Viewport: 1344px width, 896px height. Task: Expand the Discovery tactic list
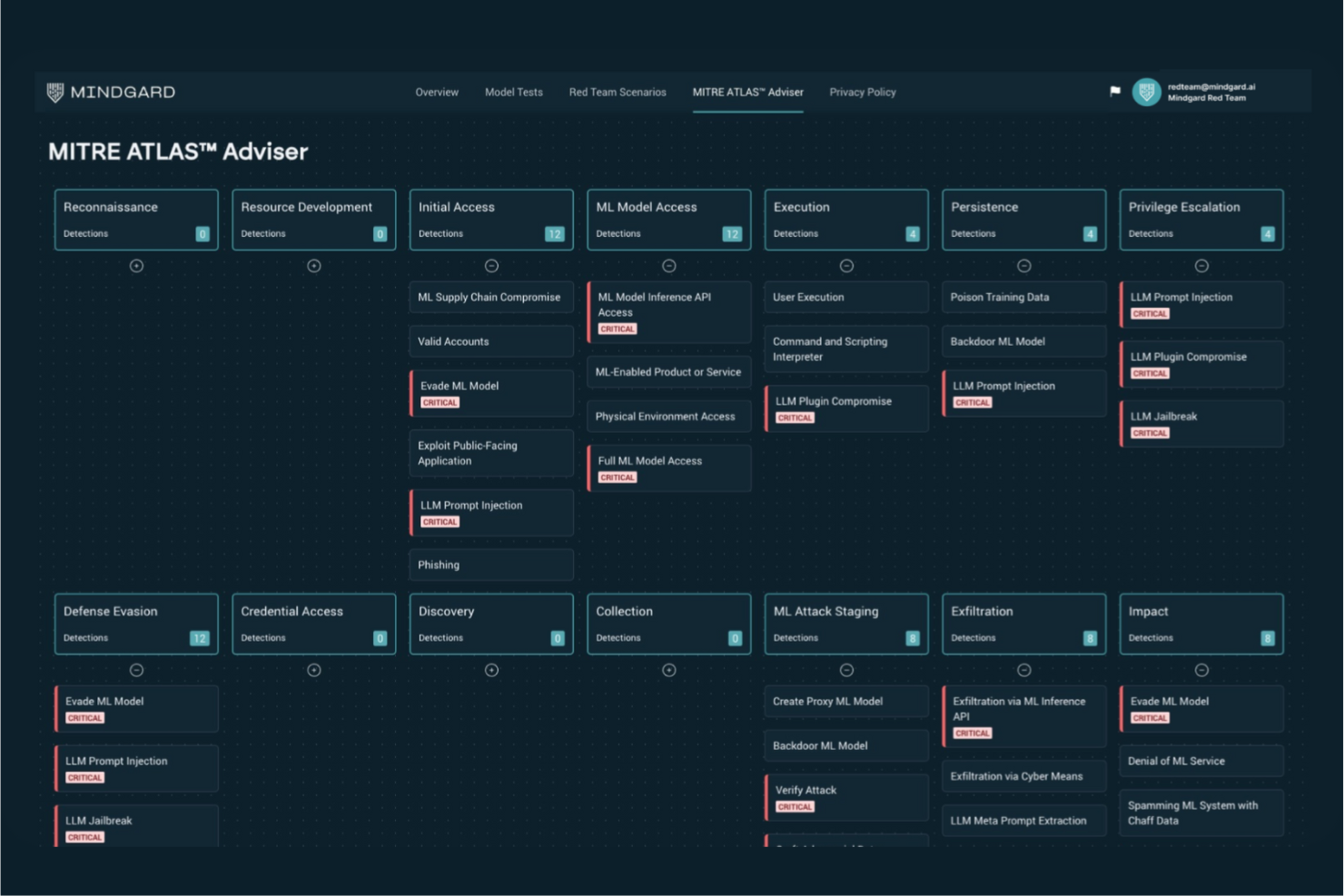pos(491,670)
